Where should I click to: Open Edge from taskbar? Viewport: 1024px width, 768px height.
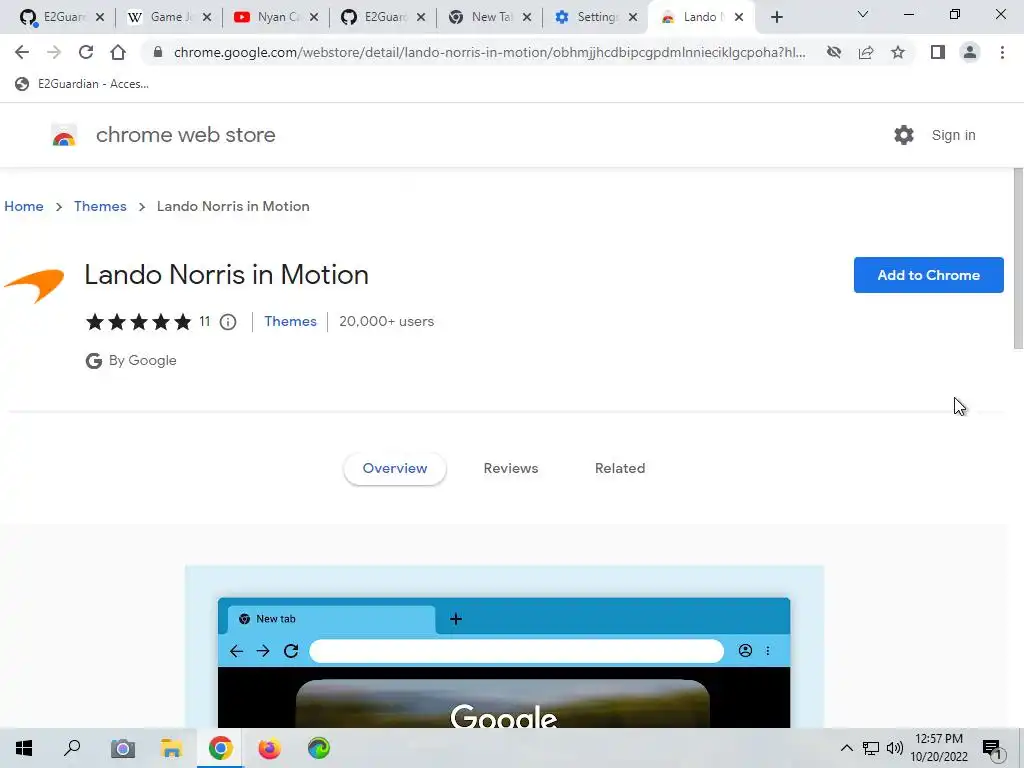coord(319,748)
